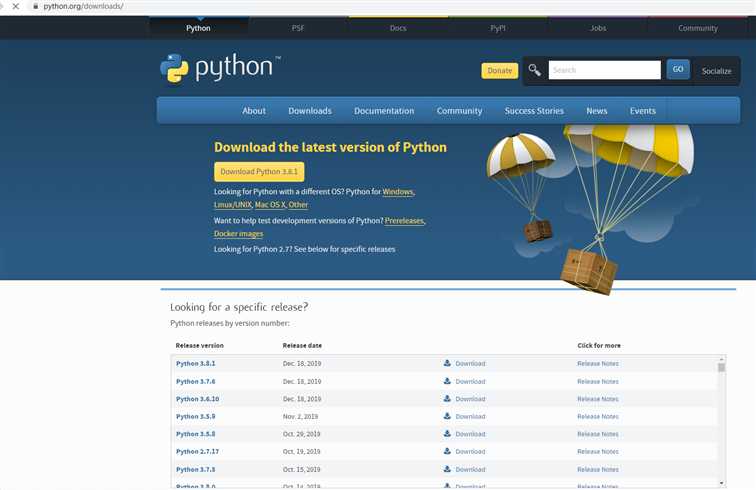This screenshot has height=490, width=756.
Task: Select the Python top-level tab
Action: click(x=198, y=28)
